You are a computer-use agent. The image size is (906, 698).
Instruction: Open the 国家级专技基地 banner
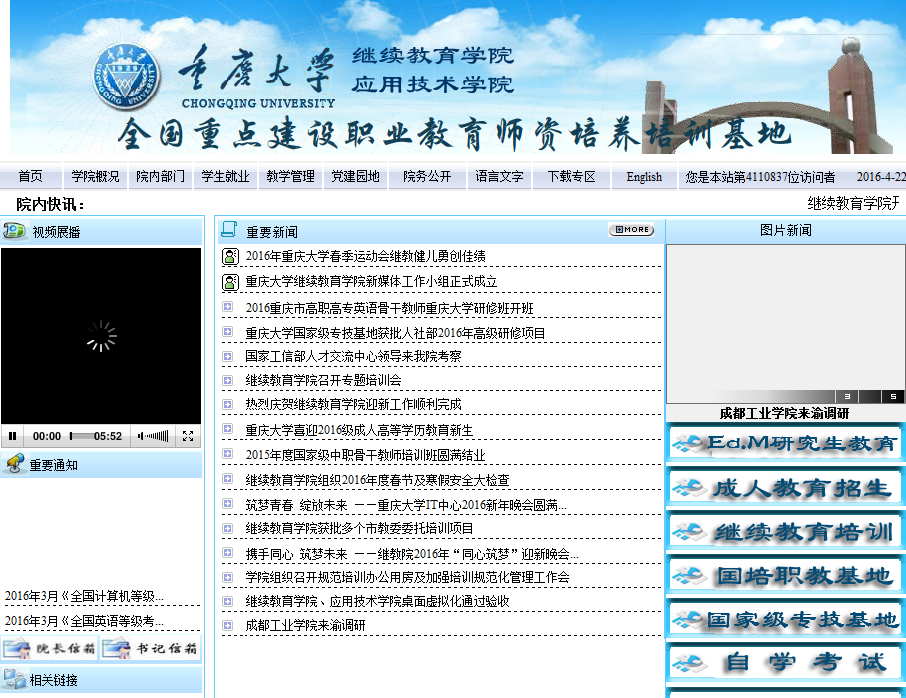(786, 619)
